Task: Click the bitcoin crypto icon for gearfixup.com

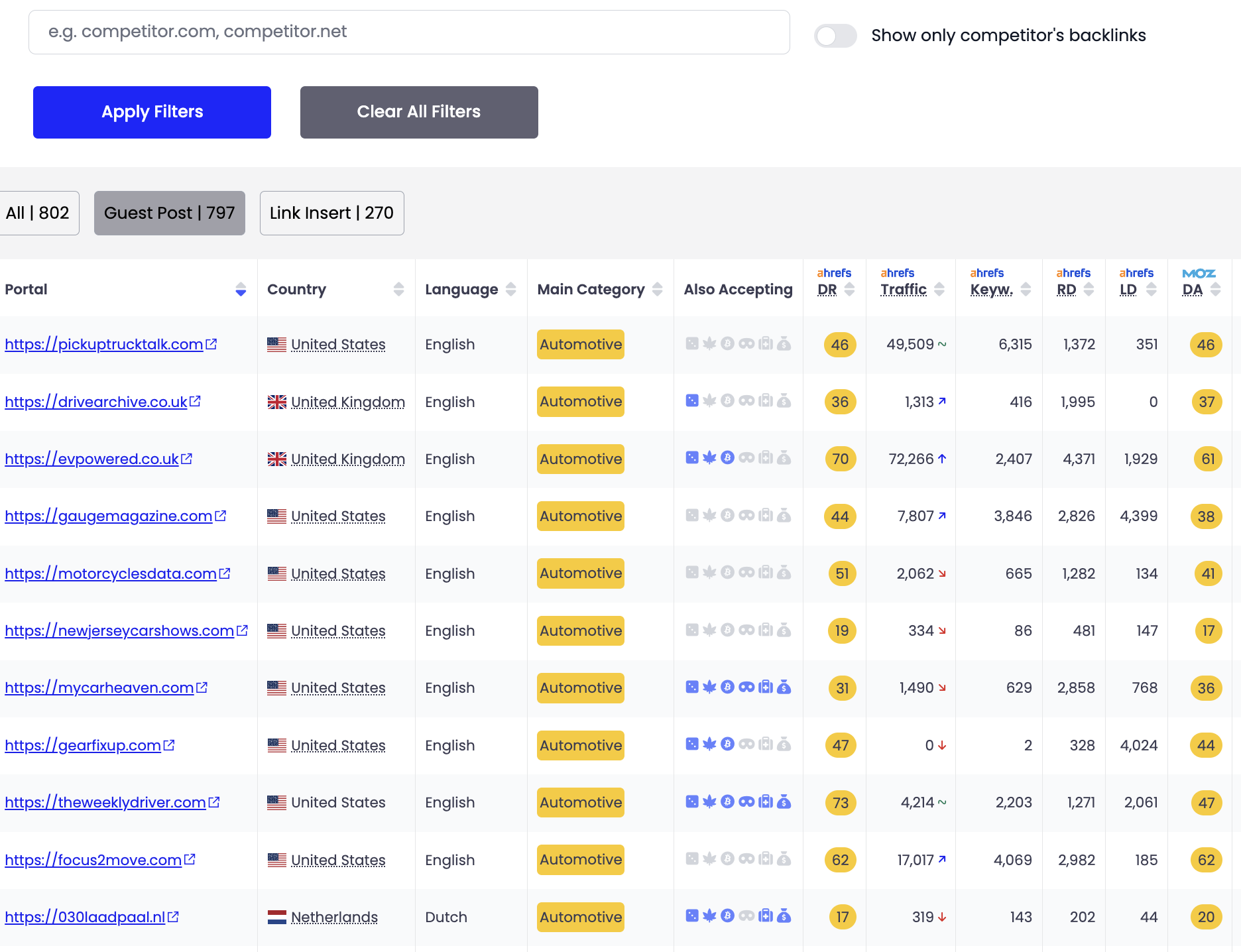Action: click(x=727, y=744)
